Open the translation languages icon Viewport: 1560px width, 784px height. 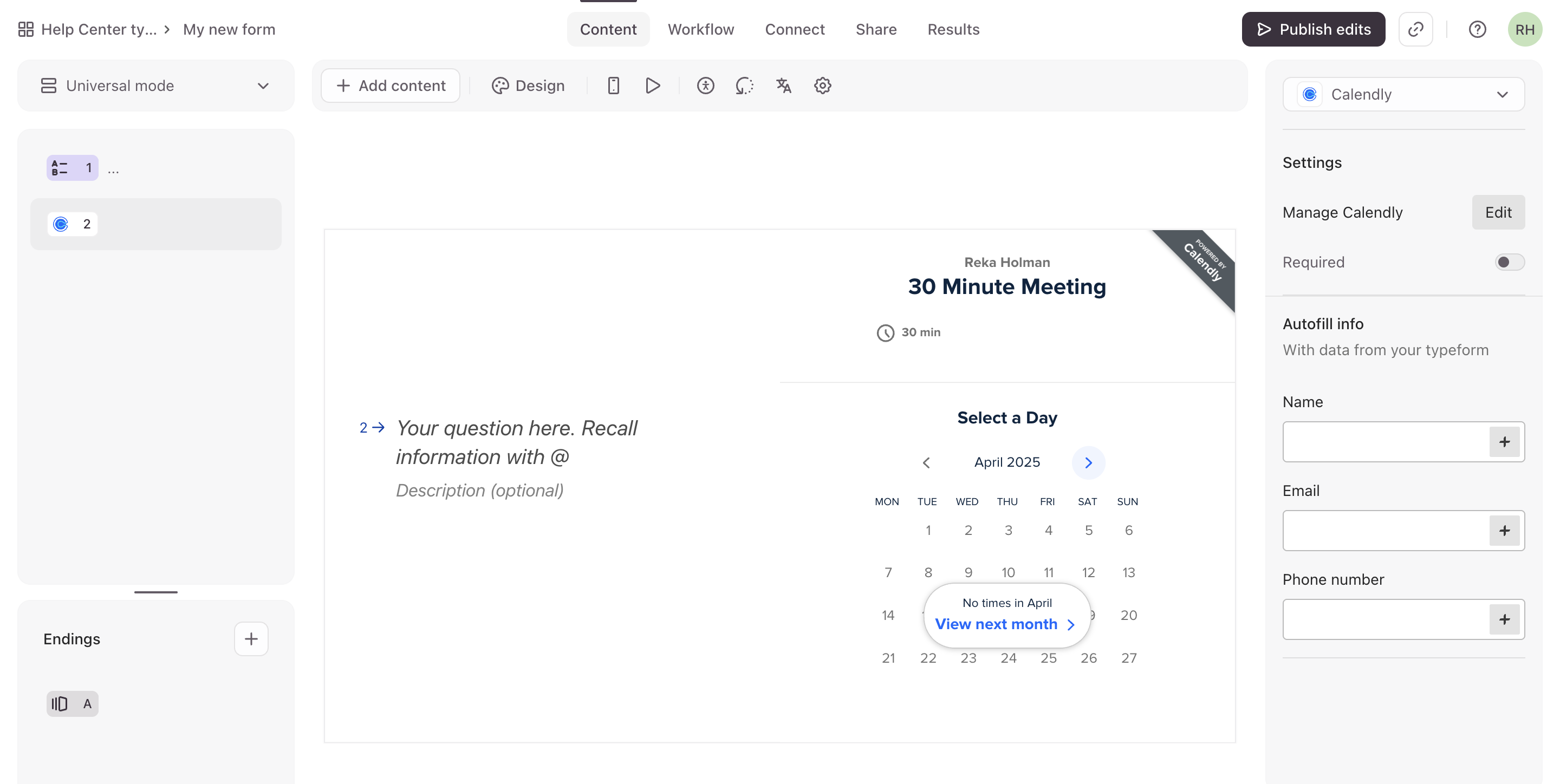click(784, 86)
